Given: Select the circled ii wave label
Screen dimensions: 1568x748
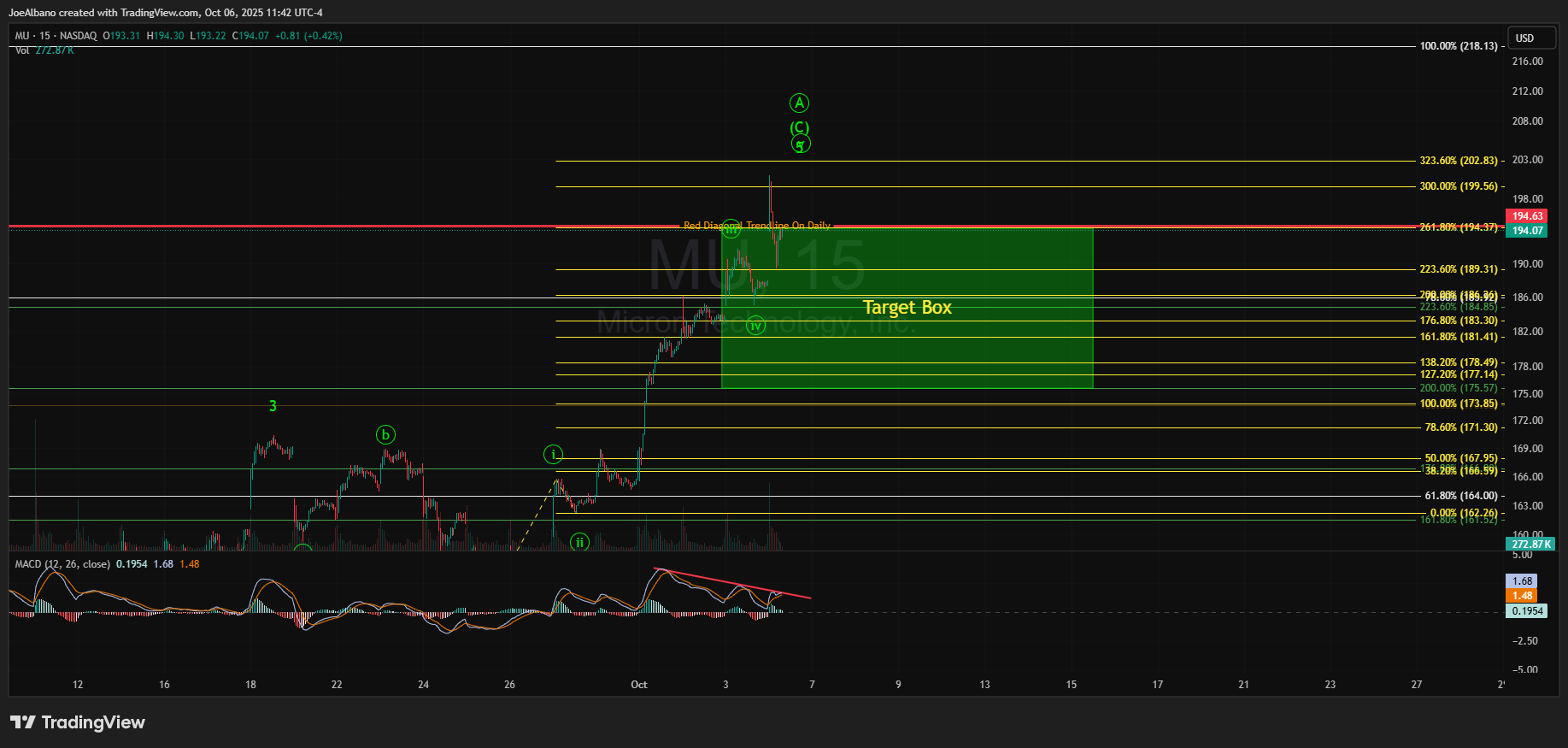Looking at the screenshot, I should pos(579,543).
